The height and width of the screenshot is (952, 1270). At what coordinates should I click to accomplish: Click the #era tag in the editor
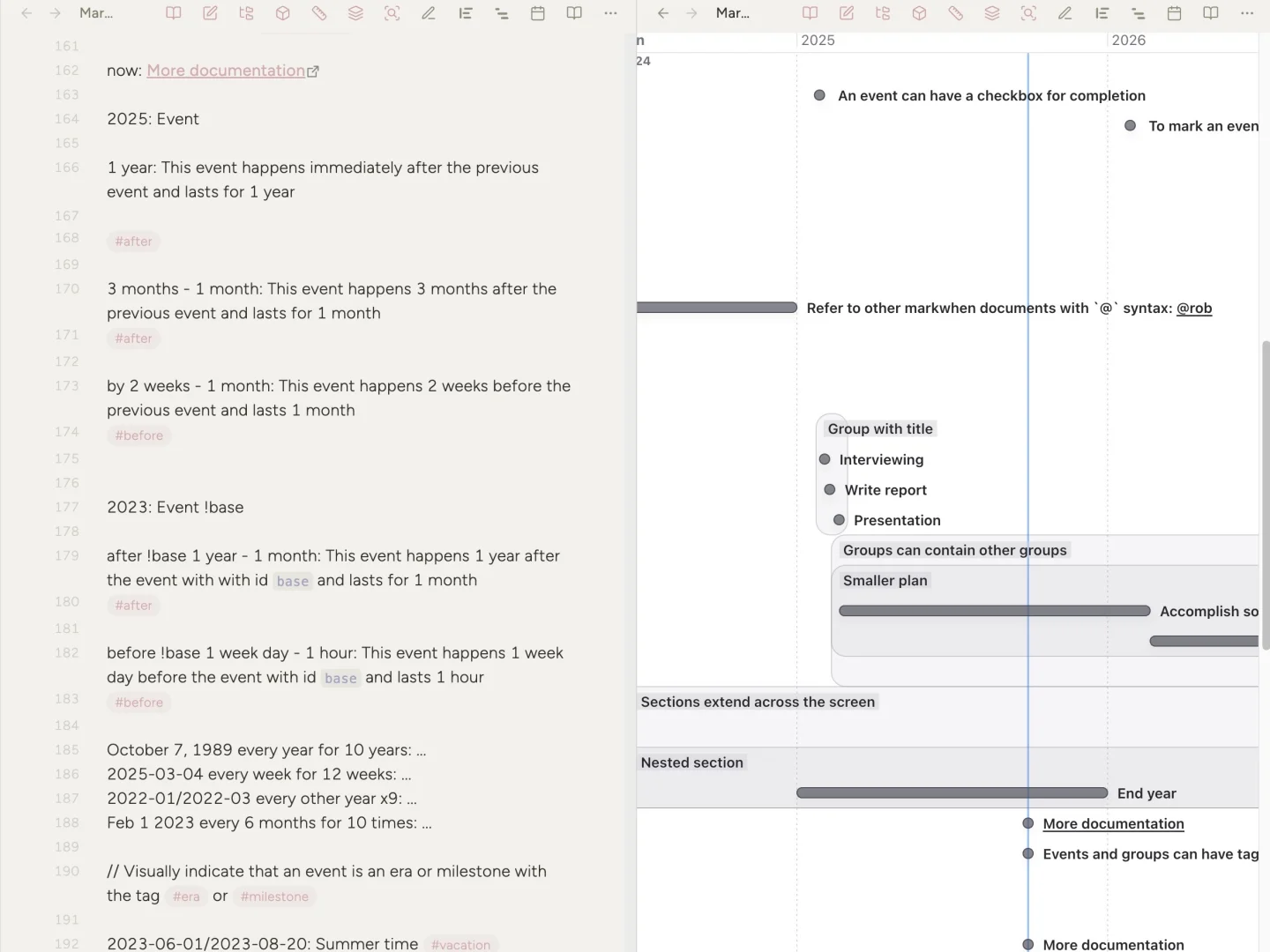[x=186, y=896]
